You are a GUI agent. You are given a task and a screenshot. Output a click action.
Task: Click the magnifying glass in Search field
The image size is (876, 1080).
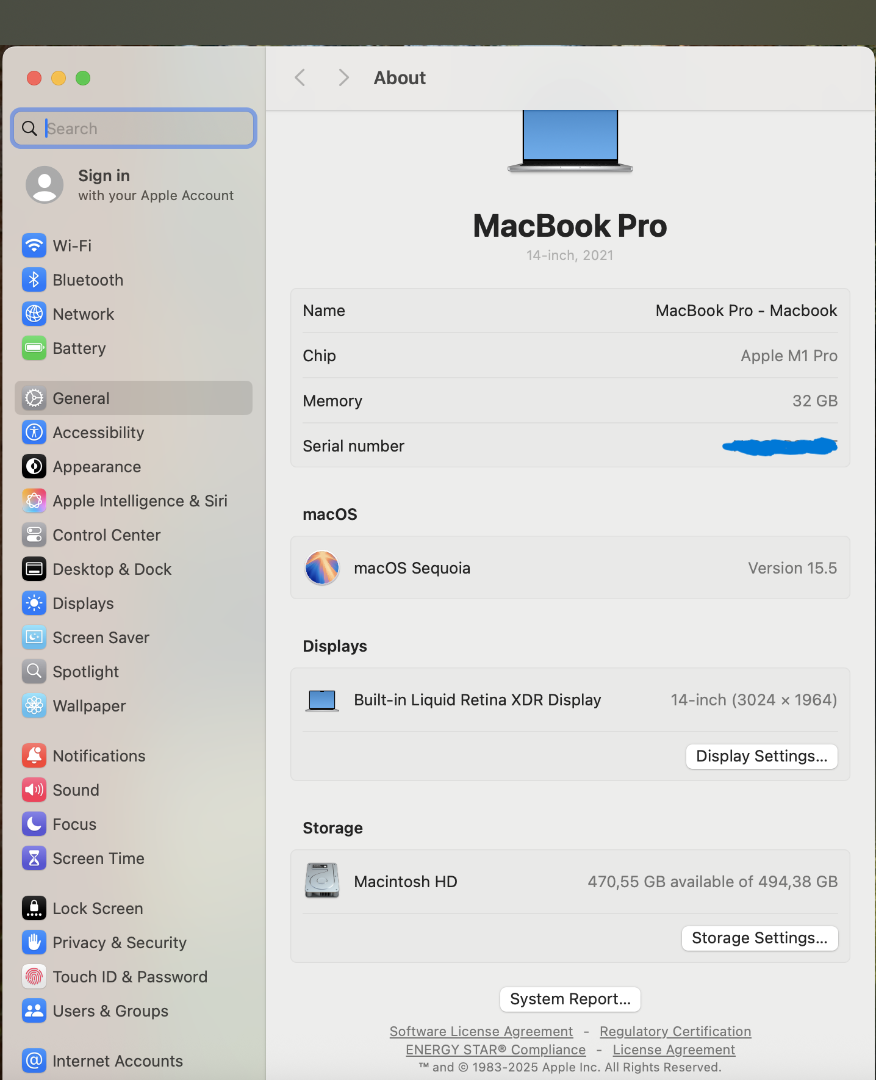tap(29, 128)
